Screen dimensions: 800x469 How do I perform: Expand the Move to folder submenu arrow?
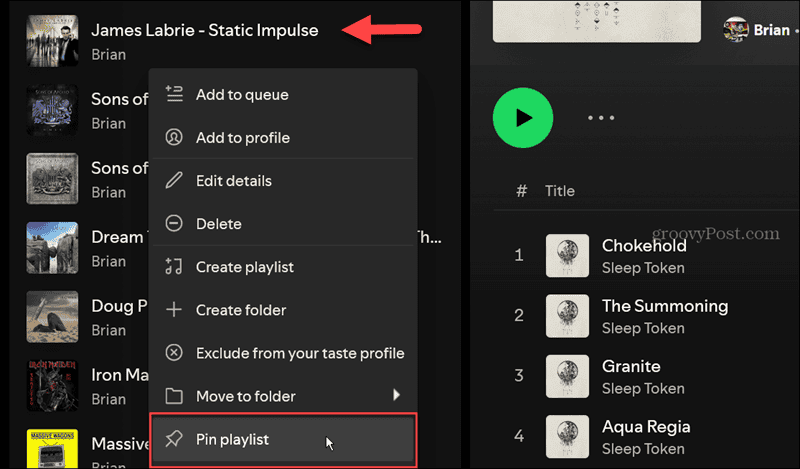396,394
